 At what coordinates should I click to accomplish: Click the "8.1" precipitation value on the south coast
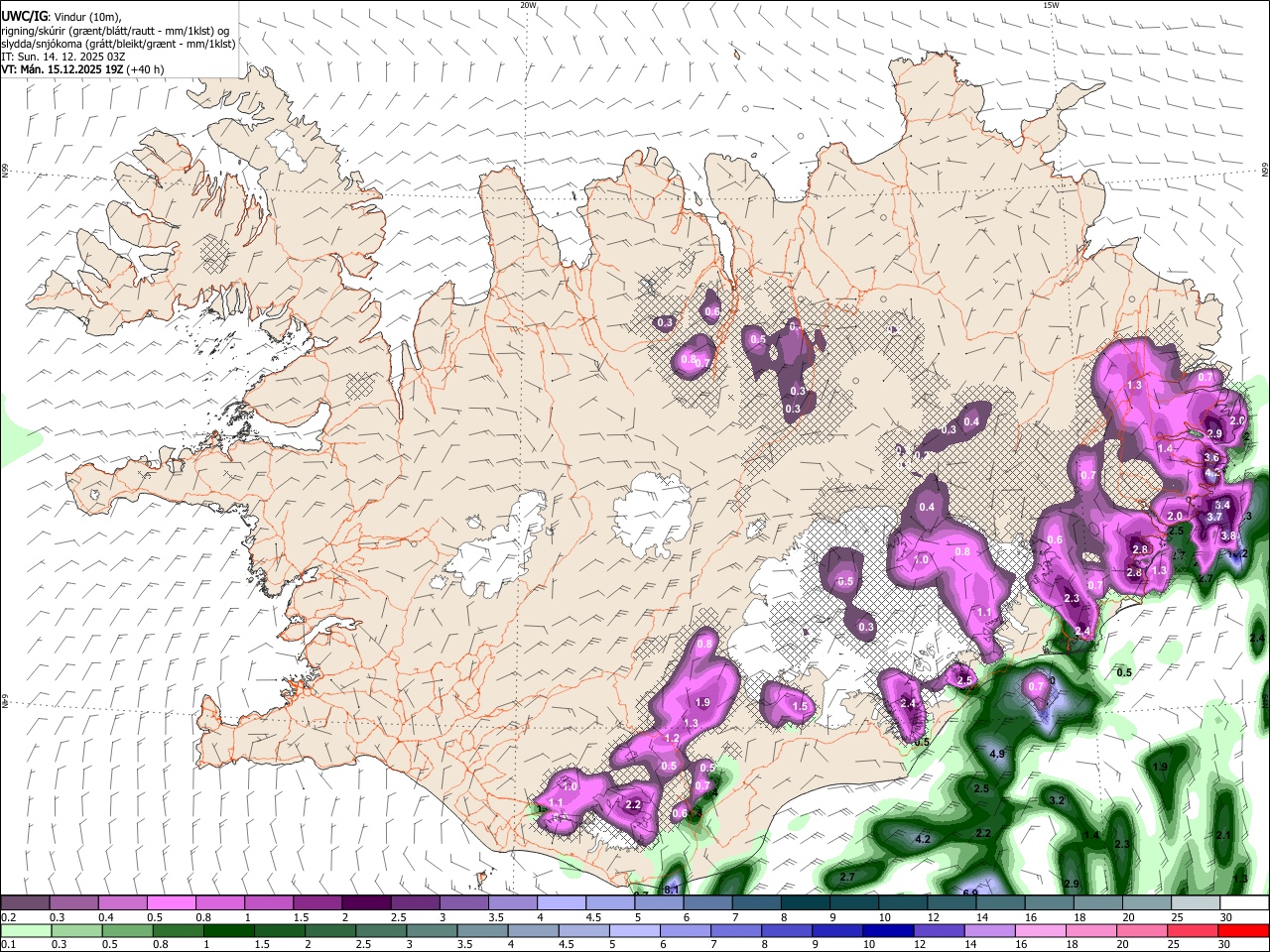coord(672,891)
